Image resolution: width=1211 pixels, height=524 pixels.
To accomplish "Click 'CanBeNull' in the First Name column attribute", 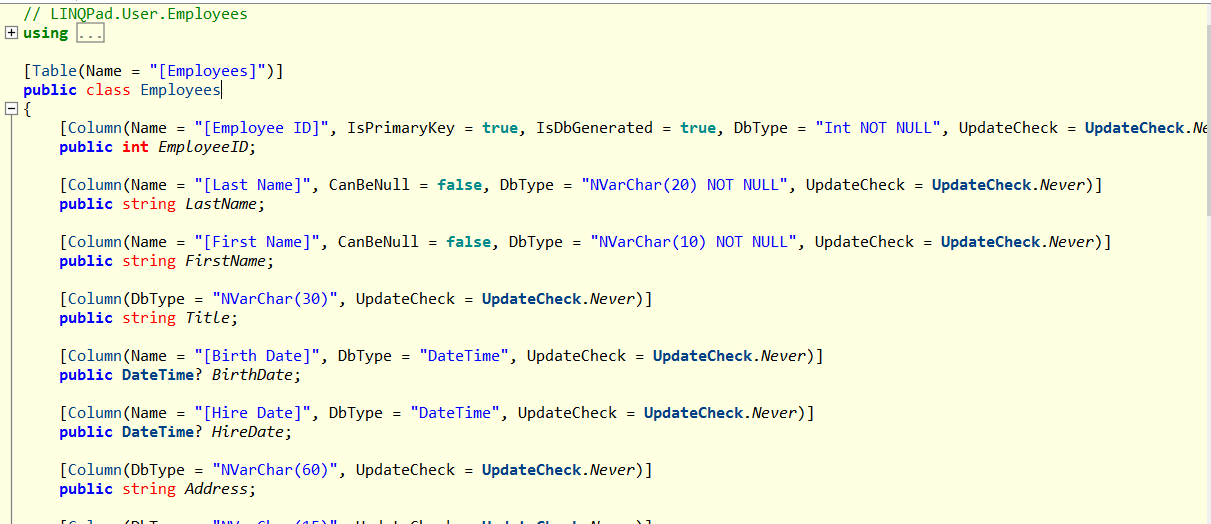I will (x=378, y=242).
